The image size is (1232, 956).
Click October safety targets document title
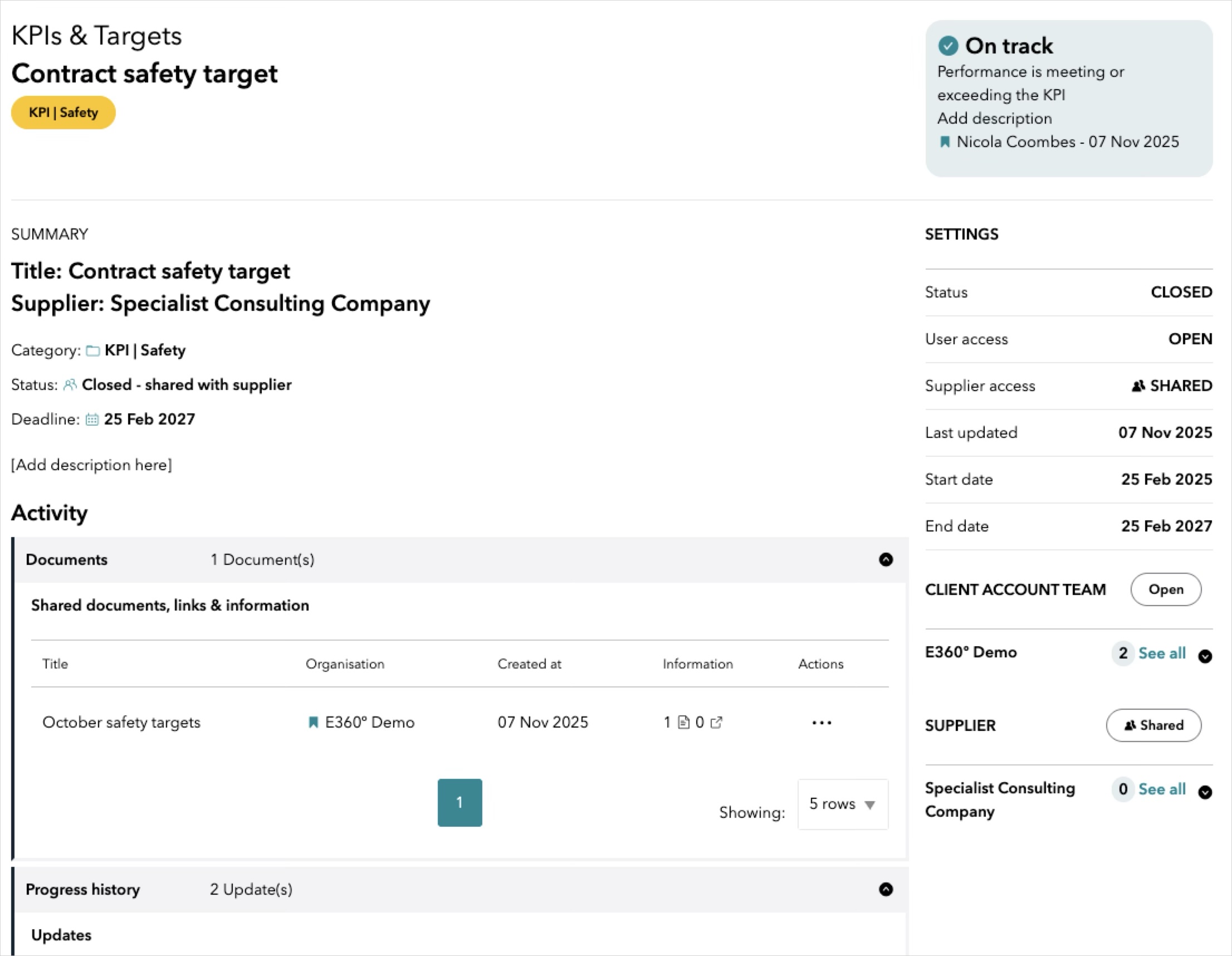pyautogui.click(x=121, y=723)
